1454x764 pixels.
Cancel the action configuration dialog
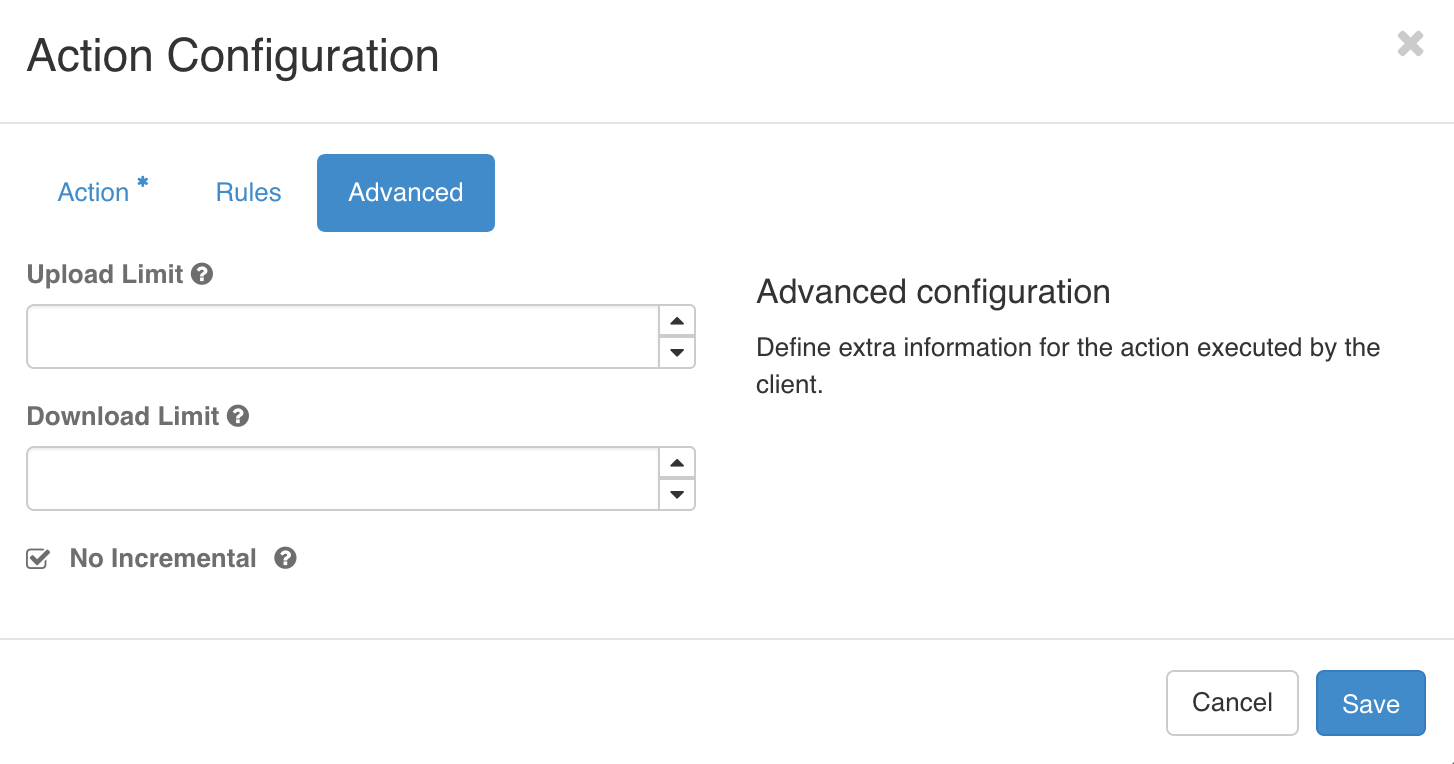pos(1232,703)
